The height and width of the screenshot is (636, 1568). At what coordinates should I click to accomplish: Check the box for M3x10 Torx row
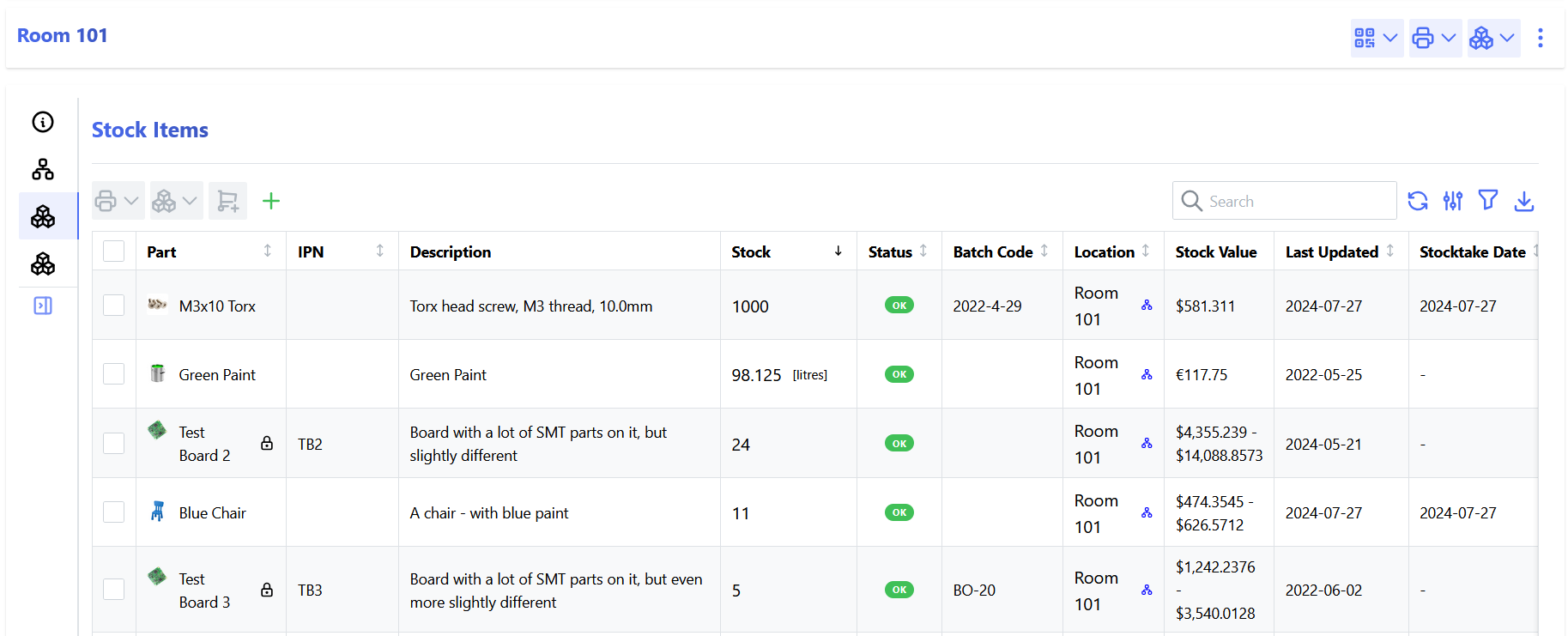pyautogui.click(x=114, y=306)
